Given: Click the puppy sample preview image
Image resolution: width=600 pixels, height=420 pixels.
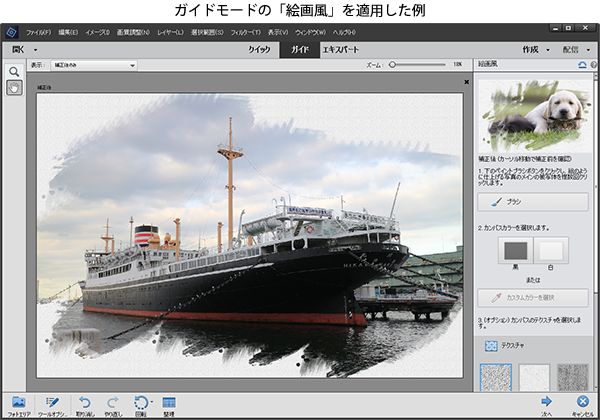Looking at the screenshot, I should [535, 115].
